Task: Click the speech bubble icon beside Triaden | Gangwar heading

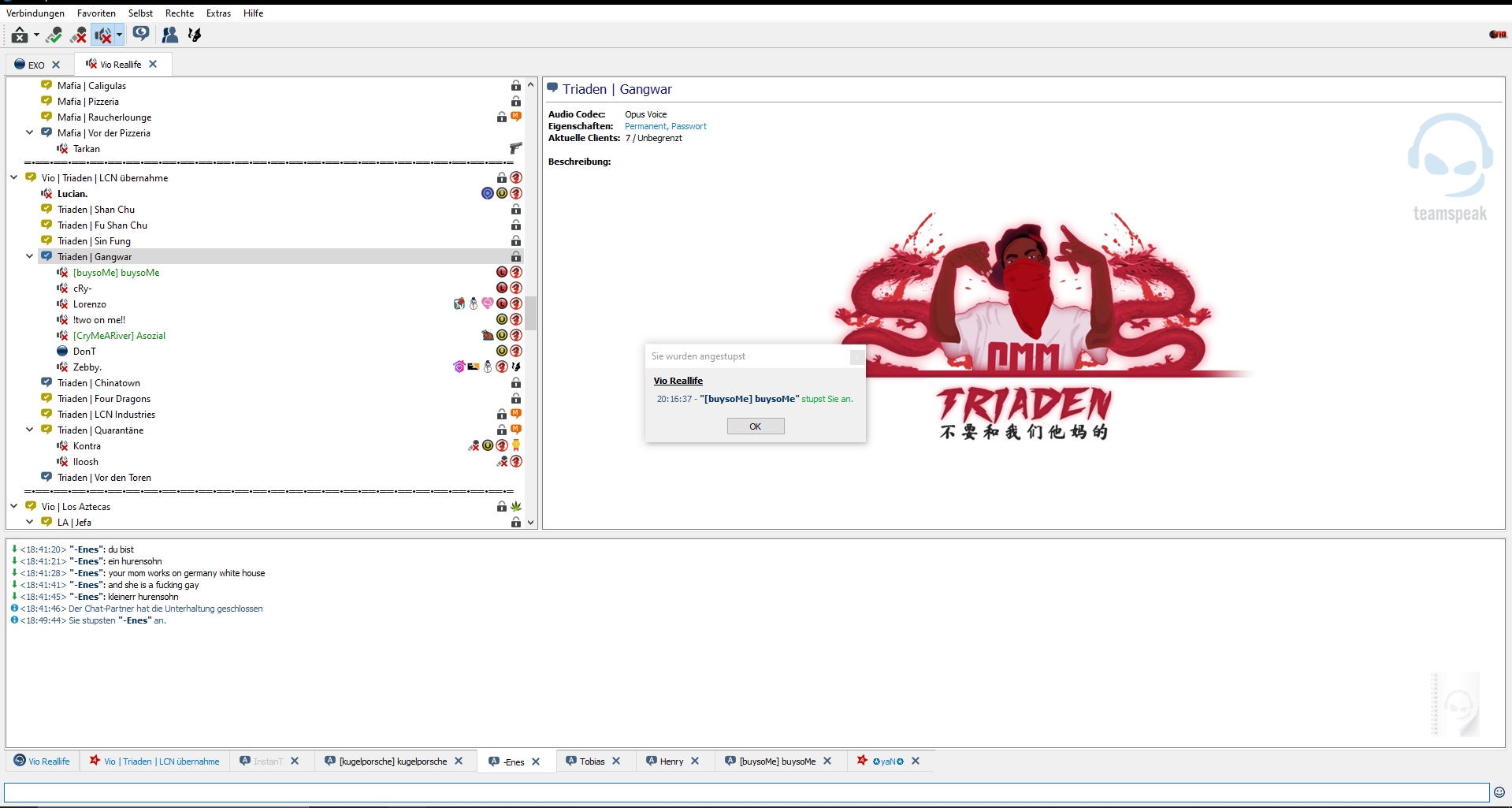Action: click(x=552, y=88)
